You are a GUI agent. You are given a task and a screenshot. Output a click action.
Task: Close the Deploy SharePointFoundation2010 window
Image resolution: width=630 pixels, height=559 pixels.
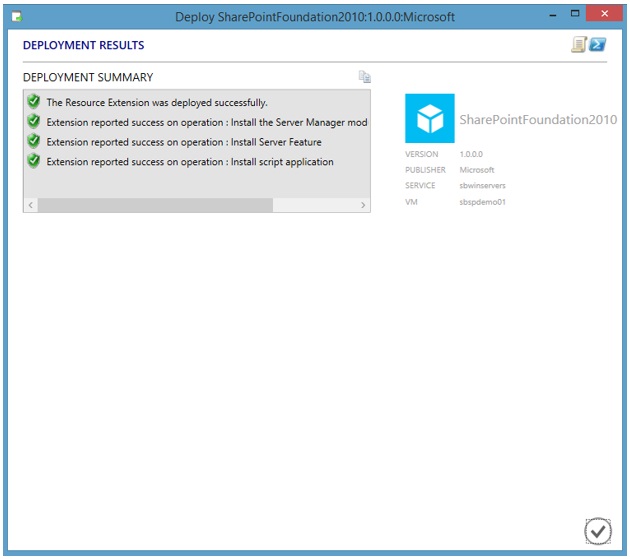[x=604, y=14]
